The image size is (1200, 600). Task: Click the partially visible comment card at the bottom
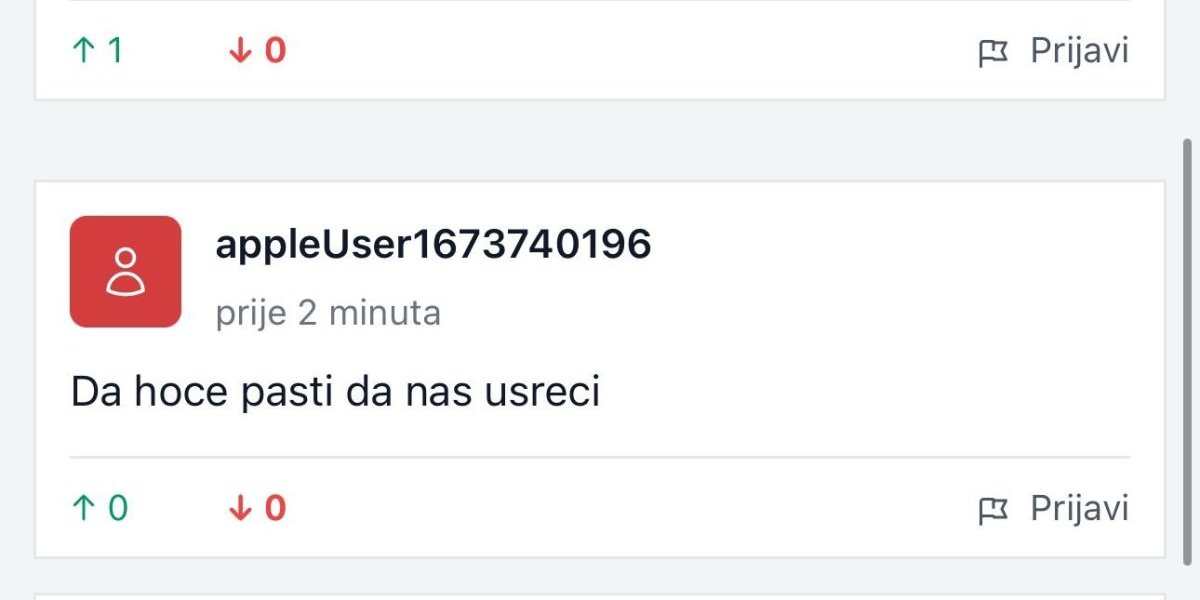(x=600, y=596)
